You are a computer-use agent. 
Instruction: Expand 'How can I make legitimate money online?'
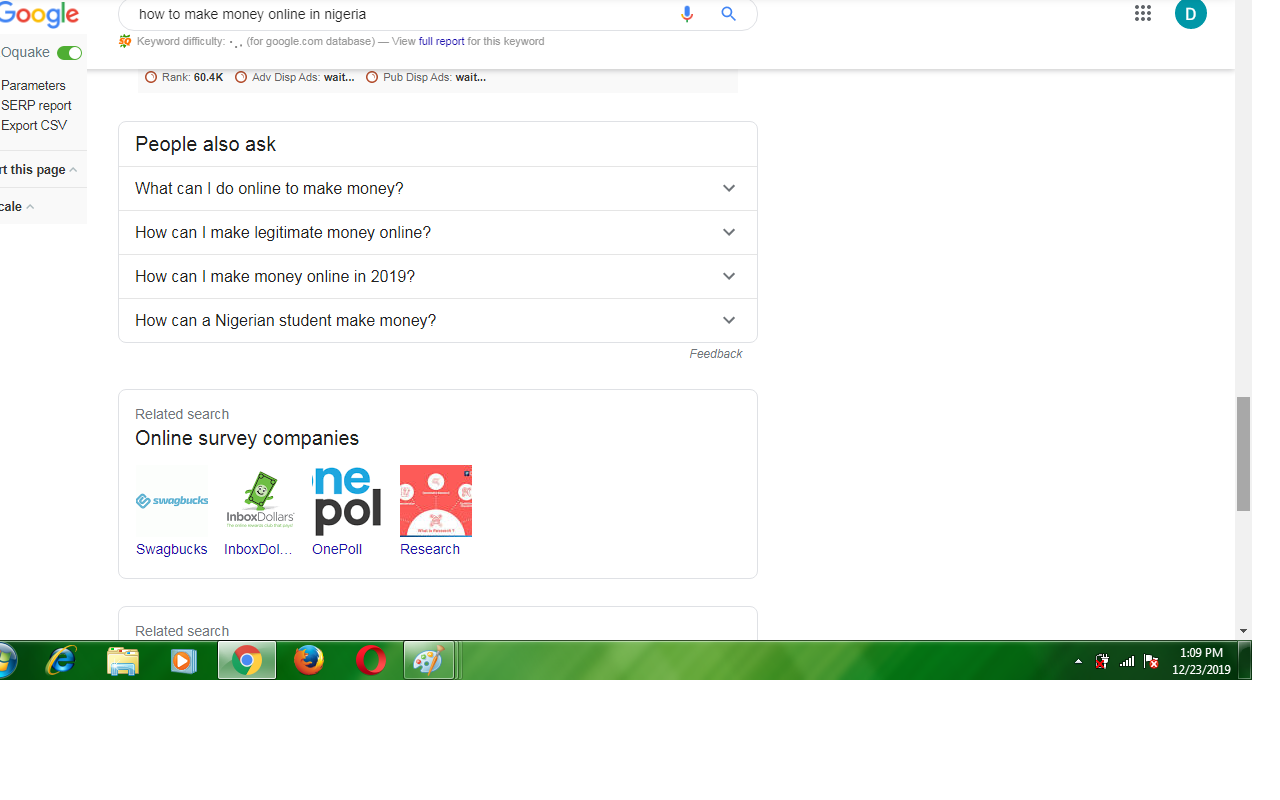(x=437, y=232)
